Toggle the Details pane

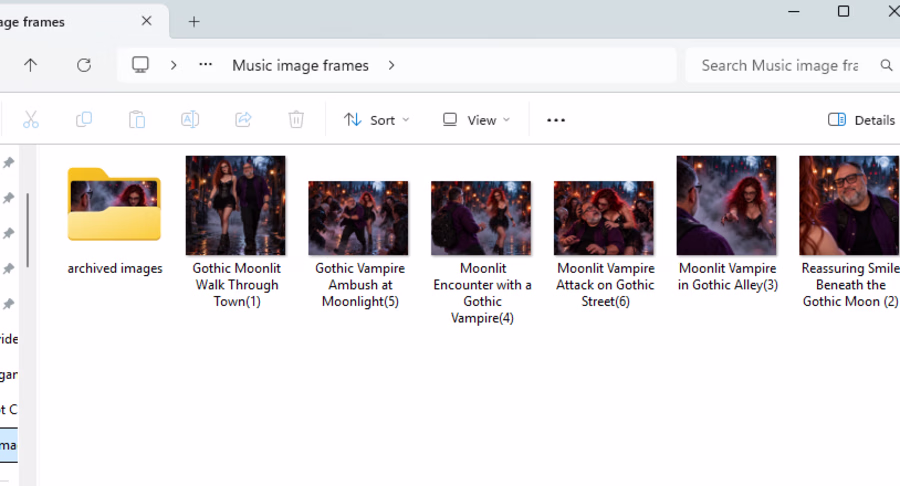861,120
